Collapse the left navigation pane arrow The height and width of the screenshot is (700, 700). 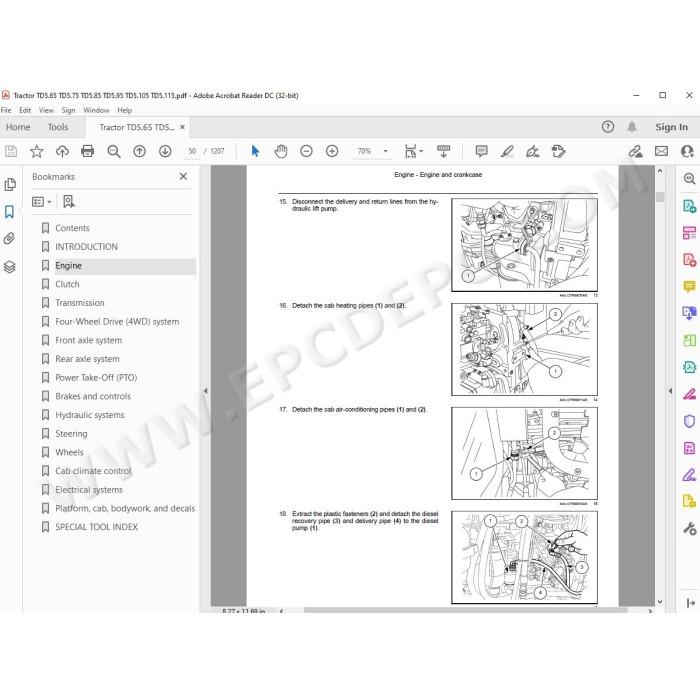pos(205,391)
